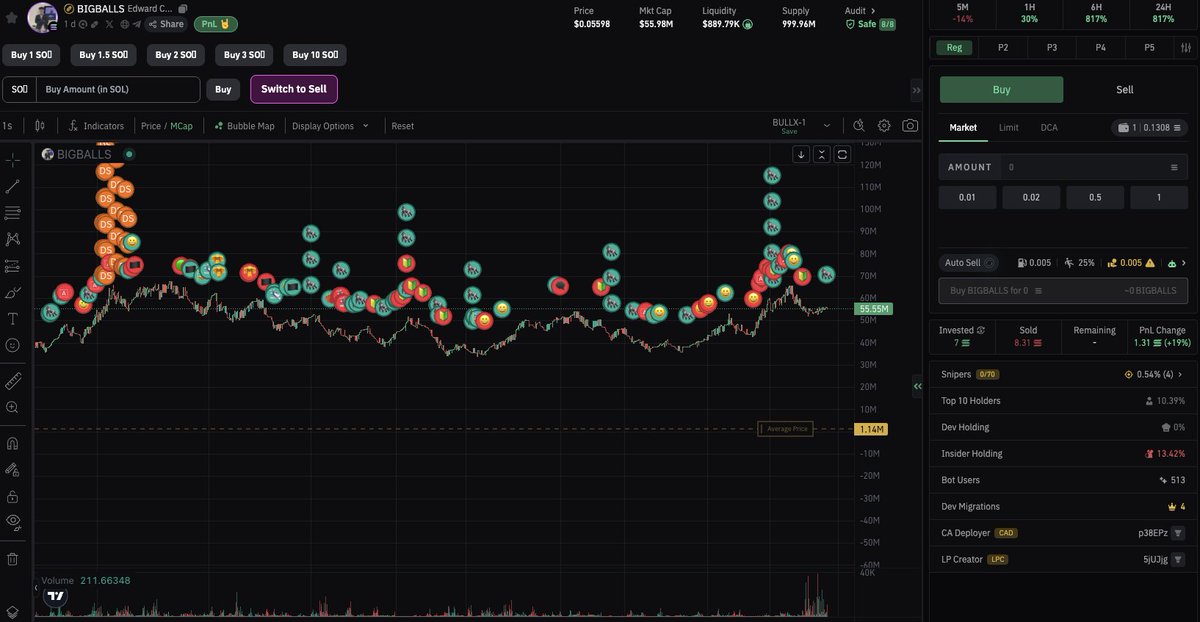1200x622 pixels.
Task: Click the TradingView logo on chart
Action: pyautogui.click(x=56, y=596)
